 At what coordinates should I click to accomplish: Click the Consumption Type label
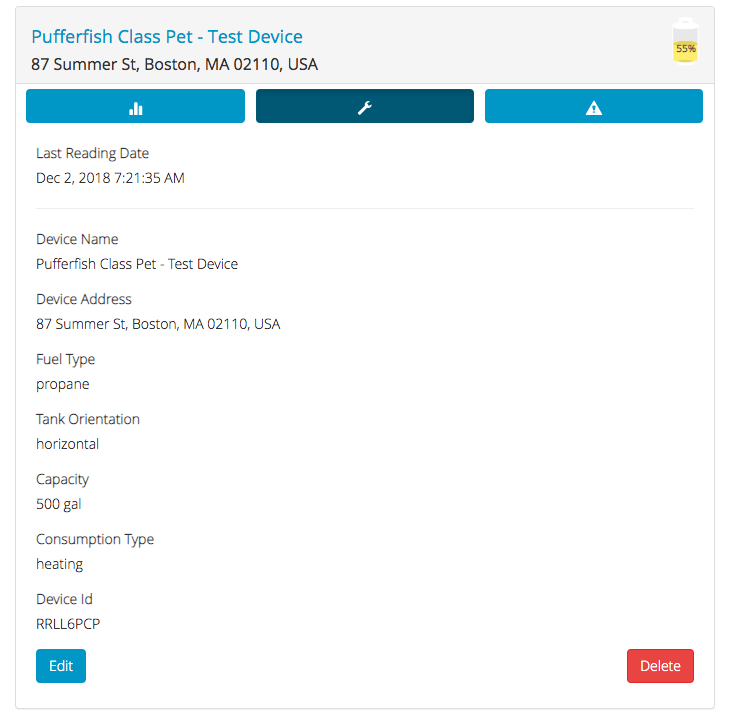pyautogui.click(x=95, y=539)
